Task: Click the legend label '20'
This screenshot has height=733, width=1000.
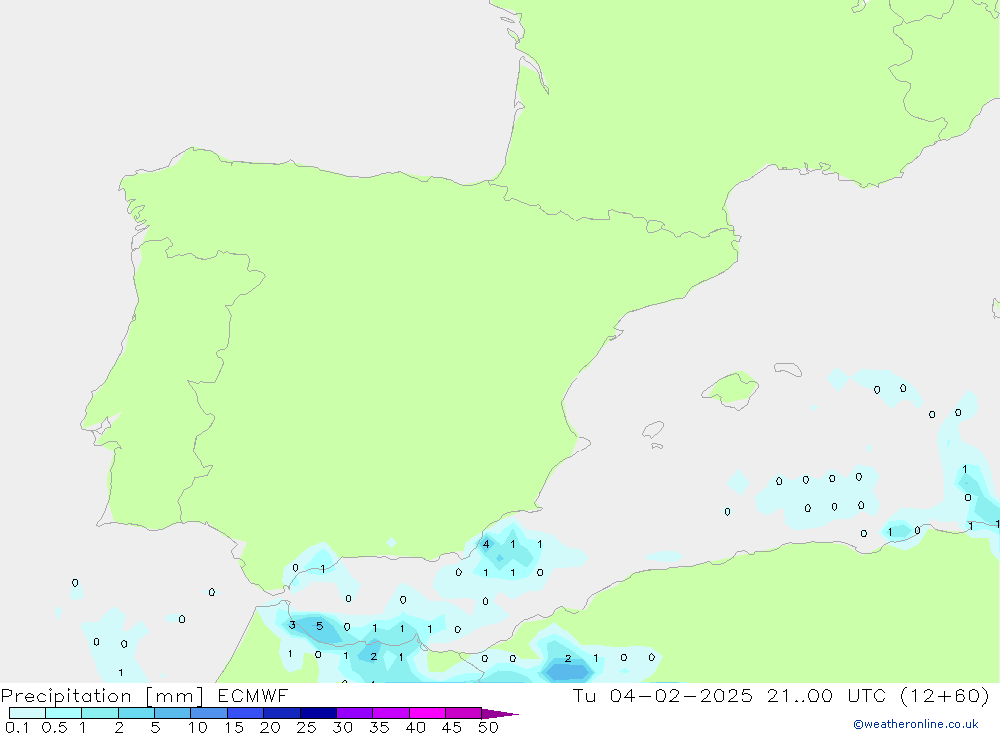Action: pyautogui.click(x=270, y=727)
